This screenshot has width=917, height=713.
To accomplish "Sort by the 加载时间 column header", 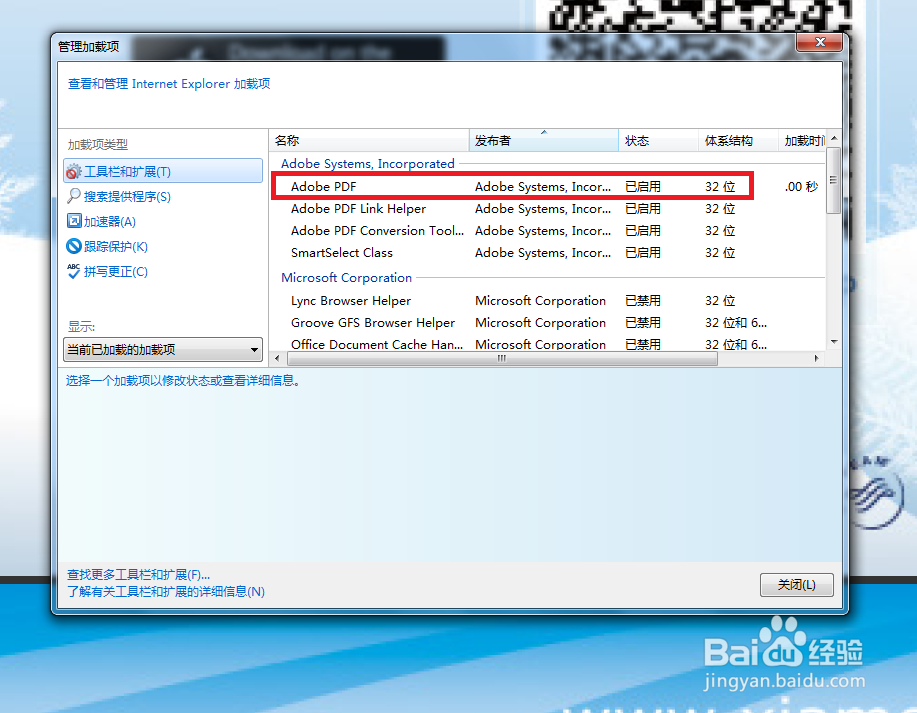I will click(802, 140).
